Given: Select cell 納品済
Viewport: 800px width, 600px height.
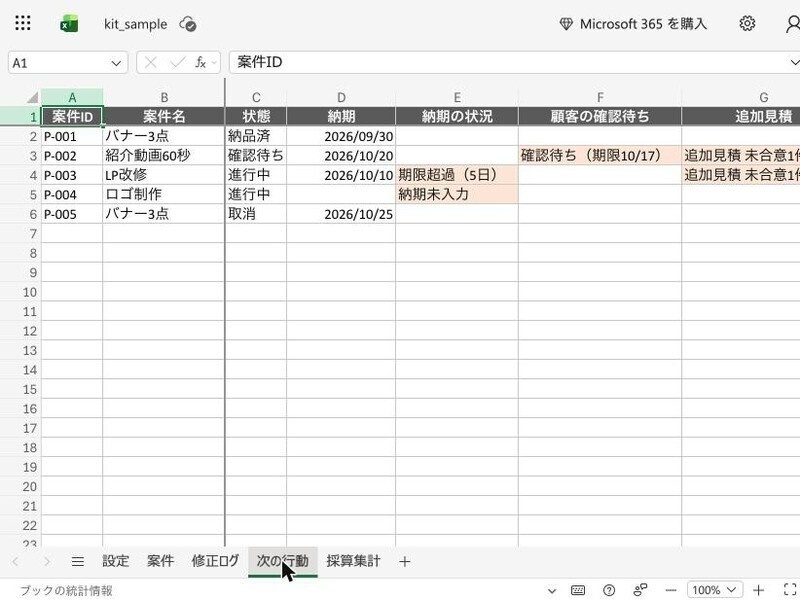Looking at the screenshot, I should pos(256,136).
